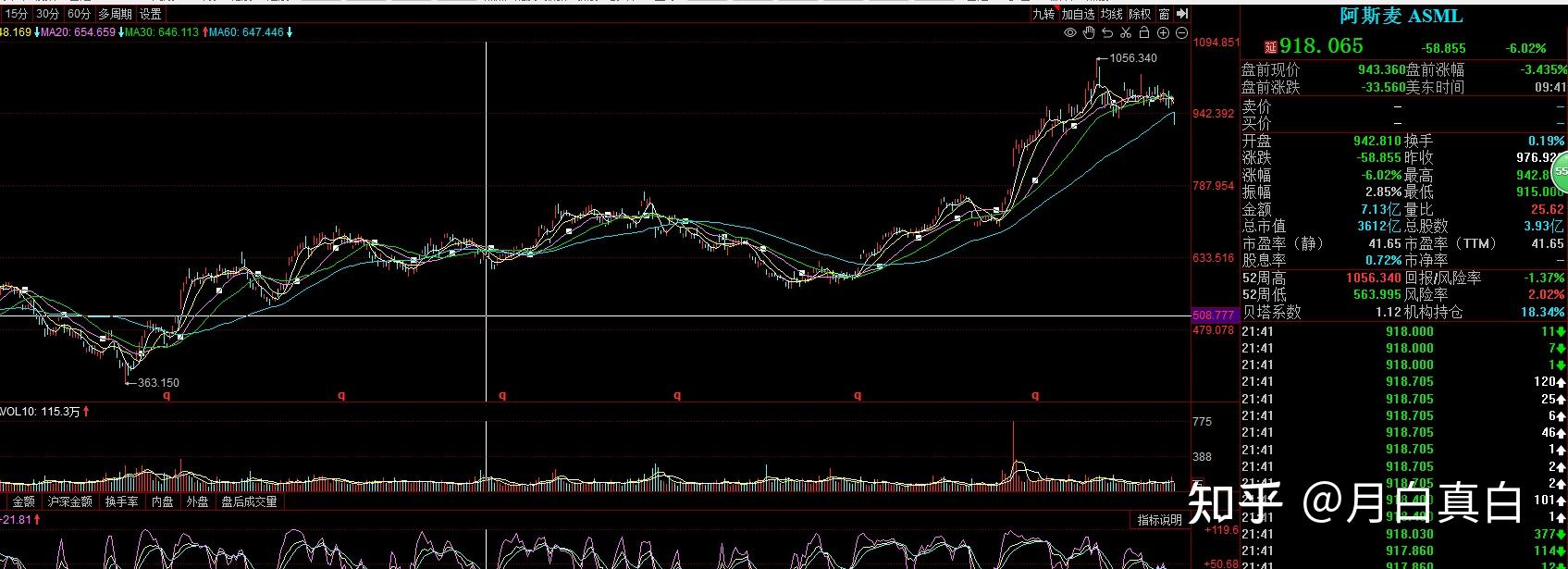This screenshot has height=569, width=1568.
Task: Toggle the 九转 indicator
Action: click(1043, 14)
